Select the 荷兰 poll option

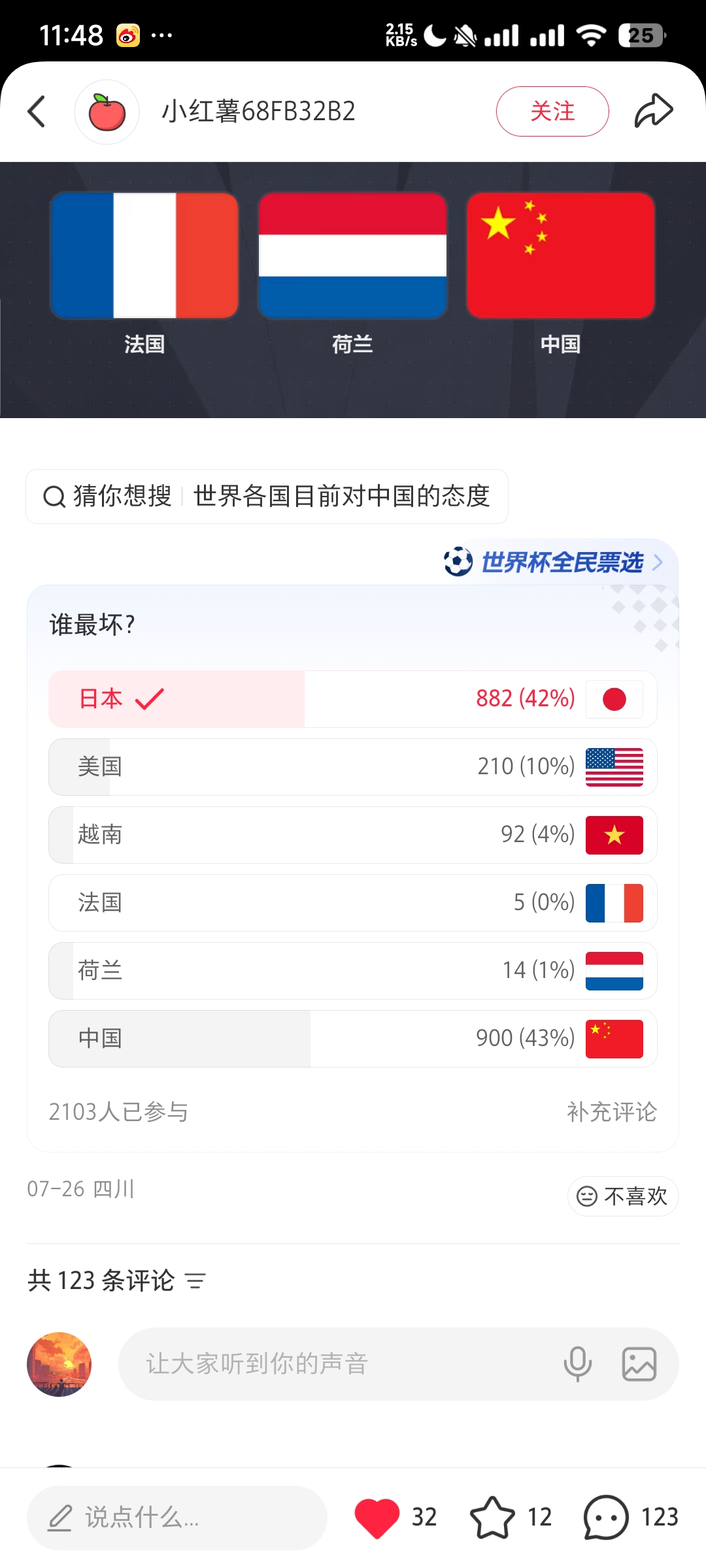tap(353, 971)
